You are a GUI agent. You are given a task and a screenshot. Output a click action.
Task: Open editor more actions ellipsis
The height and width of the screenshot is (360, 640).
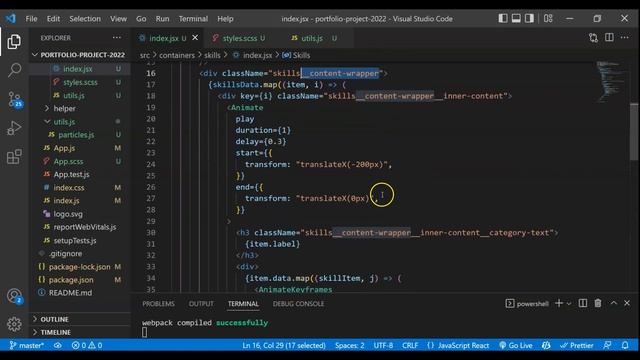click(x=624, y=38)
